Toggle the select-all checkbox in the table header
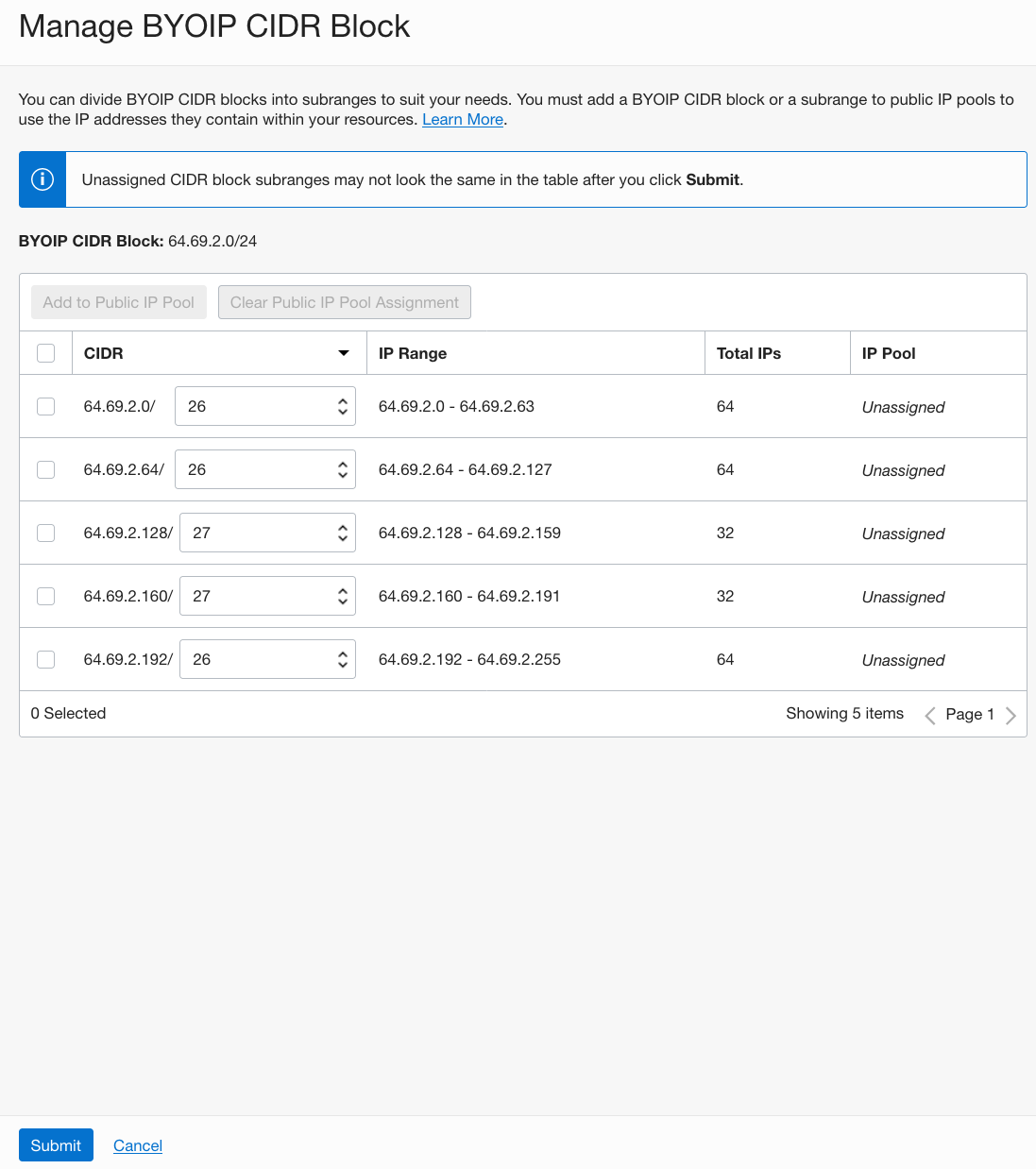The width and height of the screenshot is (1036, 1169). pyautogui.click(x=45, y=352)
